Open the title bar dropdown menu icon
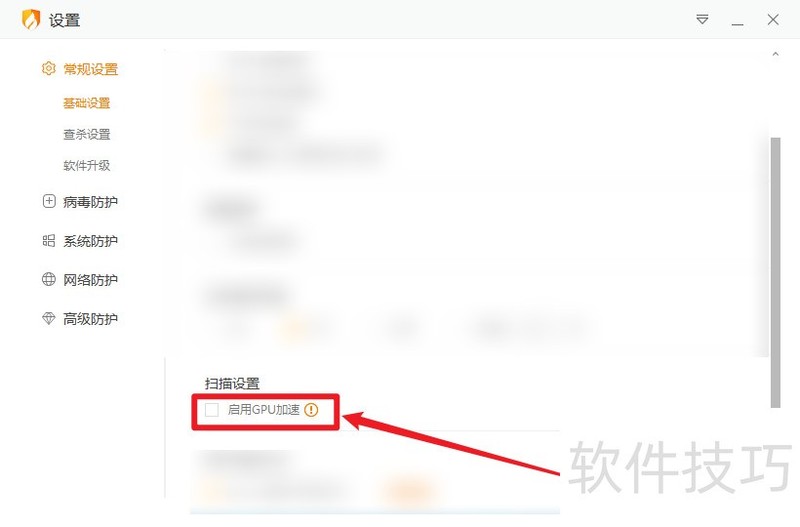This screenshot has width=800, height=527. click(x=702, y=19)
